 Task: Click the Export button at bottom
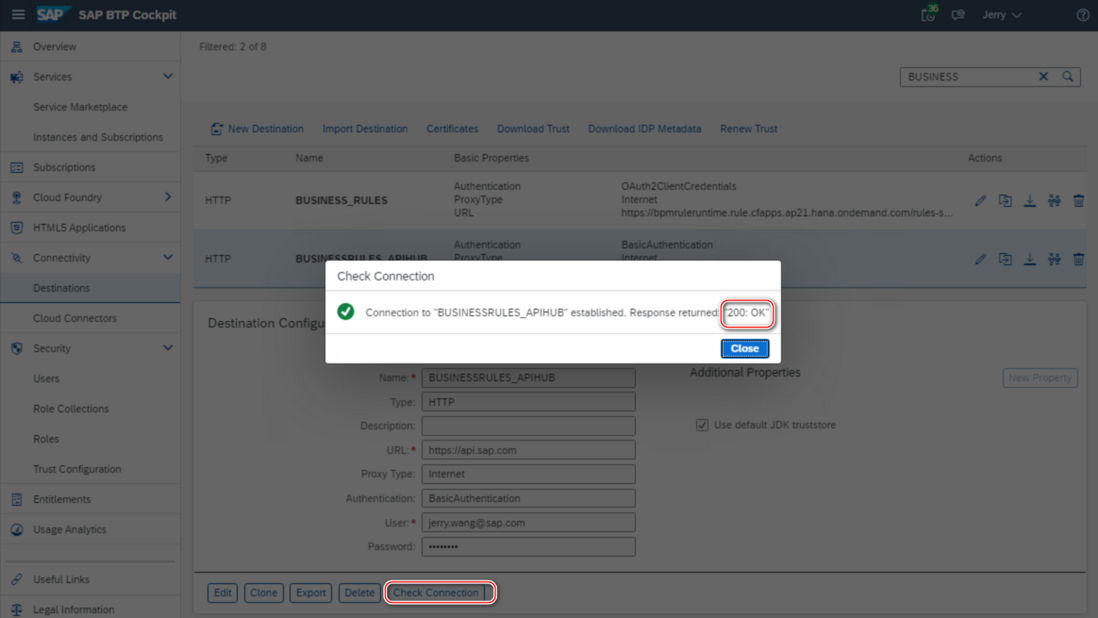(x=310, y=593)
